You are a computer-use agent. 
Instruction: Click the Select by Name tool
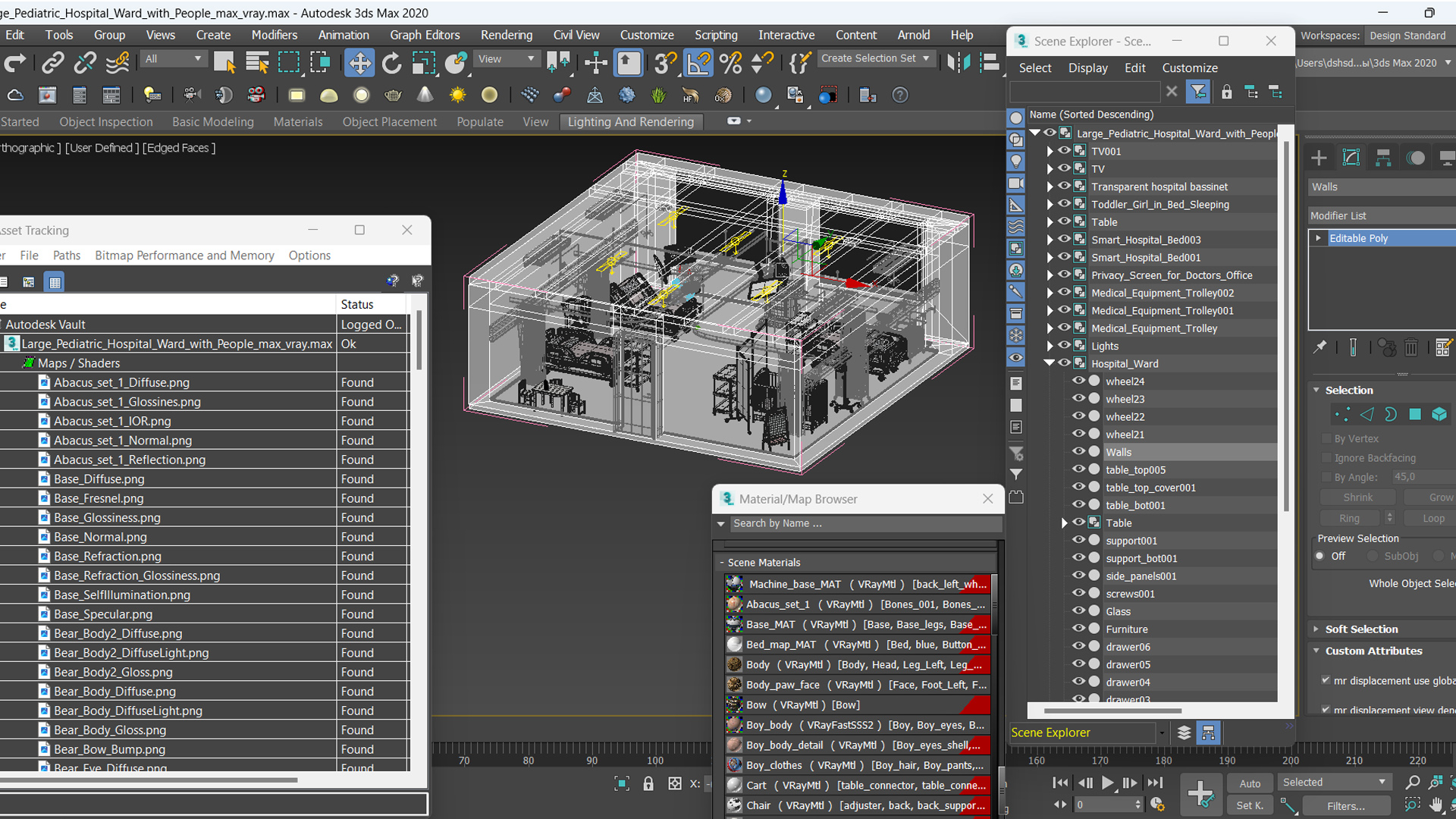click(257, 62)
